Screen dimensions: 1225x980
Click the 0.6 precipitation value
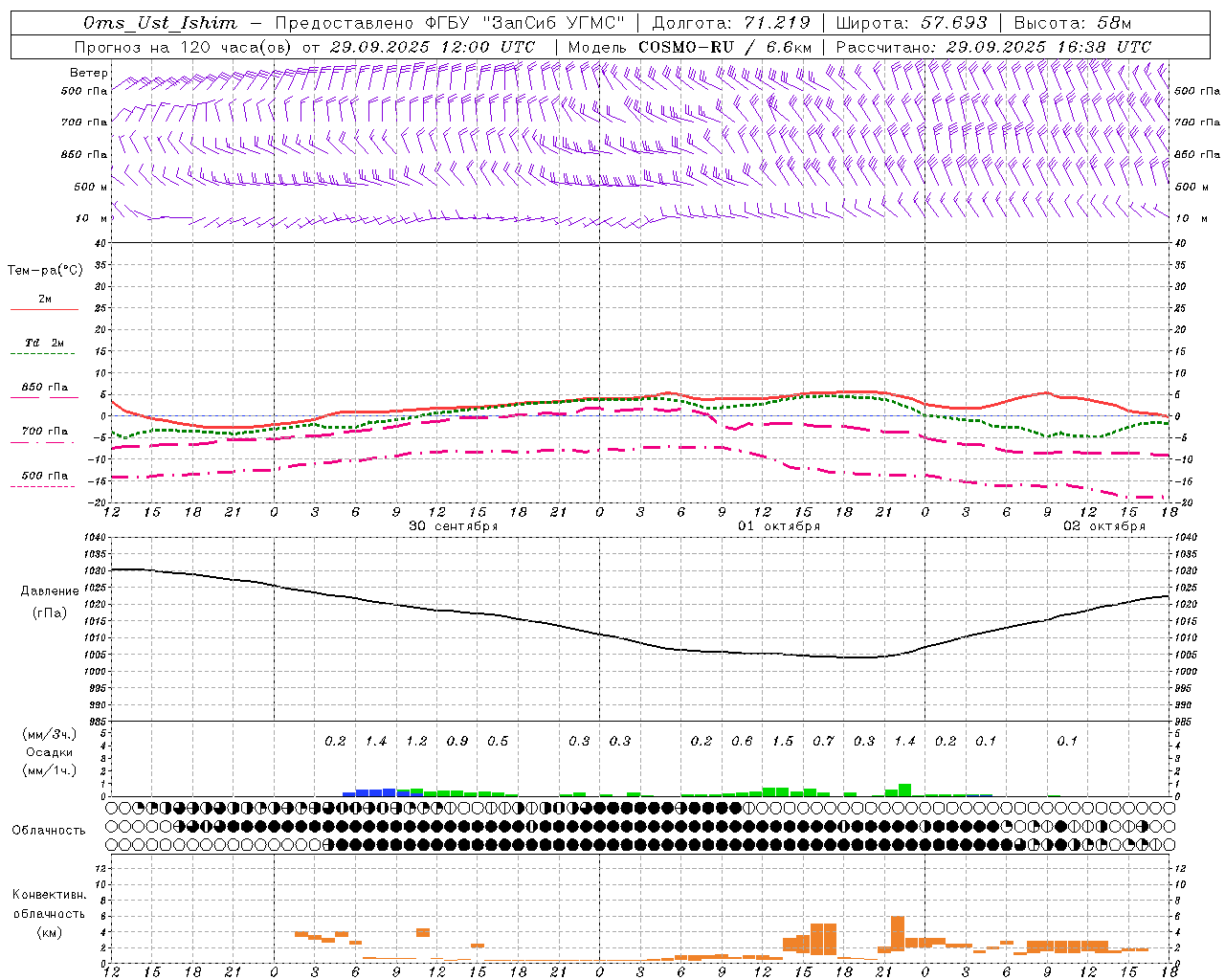coord(742,741)
